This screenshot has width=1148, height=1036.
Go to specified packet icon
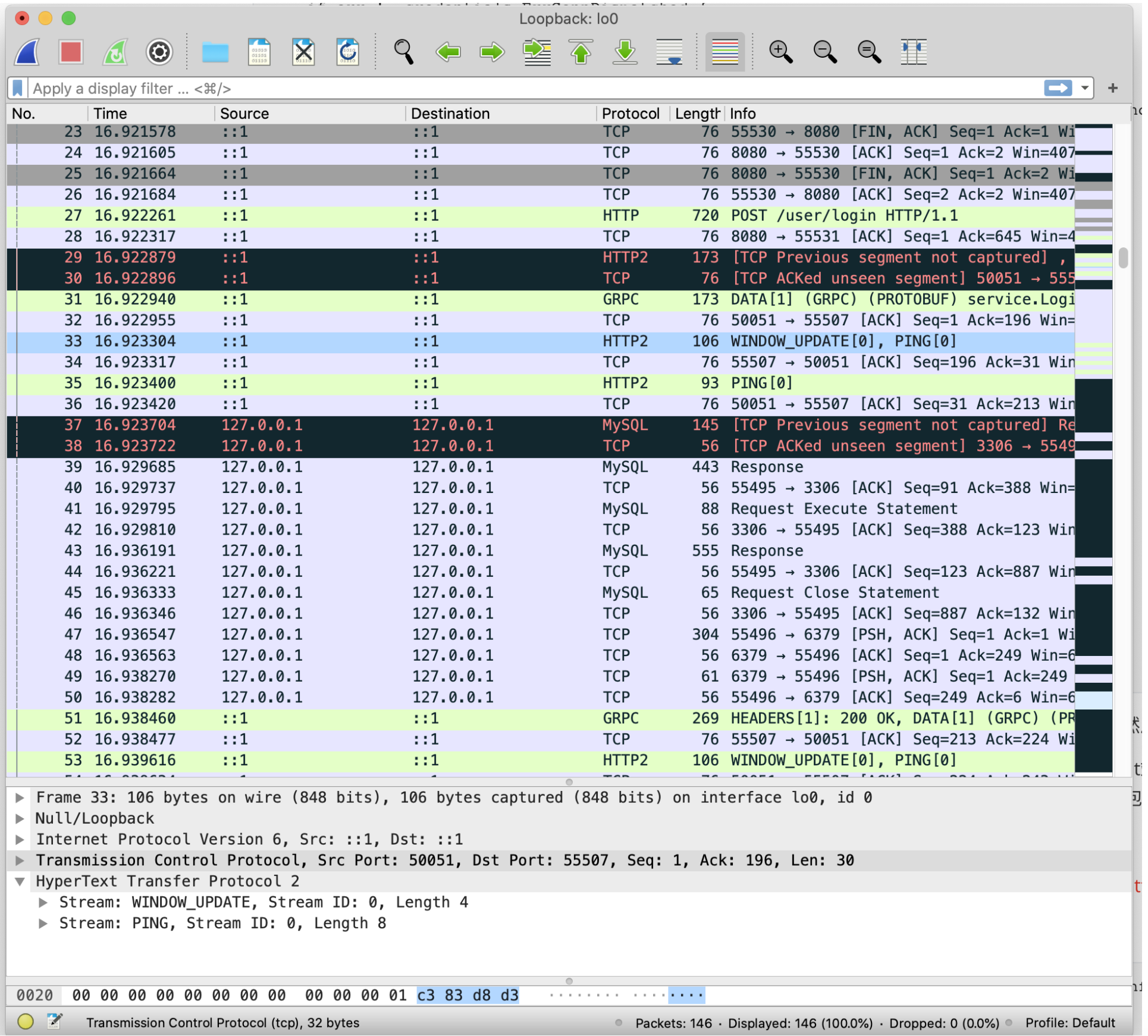pyautogui.click(x=538, y=52)
